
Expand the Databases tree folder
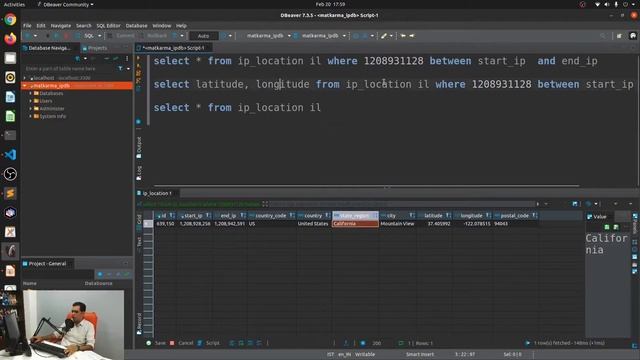tap(31, 93)
